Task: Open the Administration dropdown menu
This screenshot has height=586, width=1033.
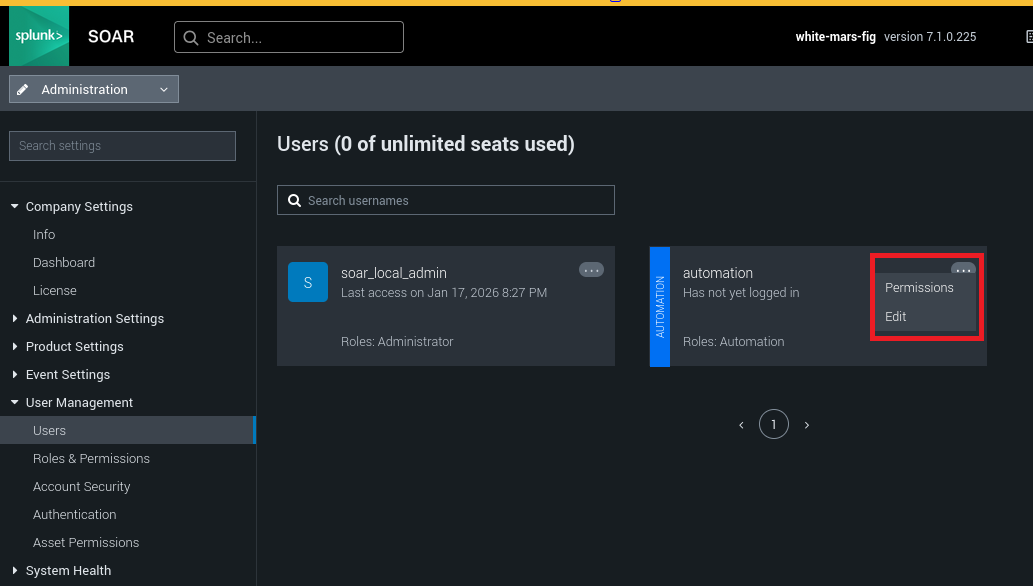Action: [x=94, y=89]
